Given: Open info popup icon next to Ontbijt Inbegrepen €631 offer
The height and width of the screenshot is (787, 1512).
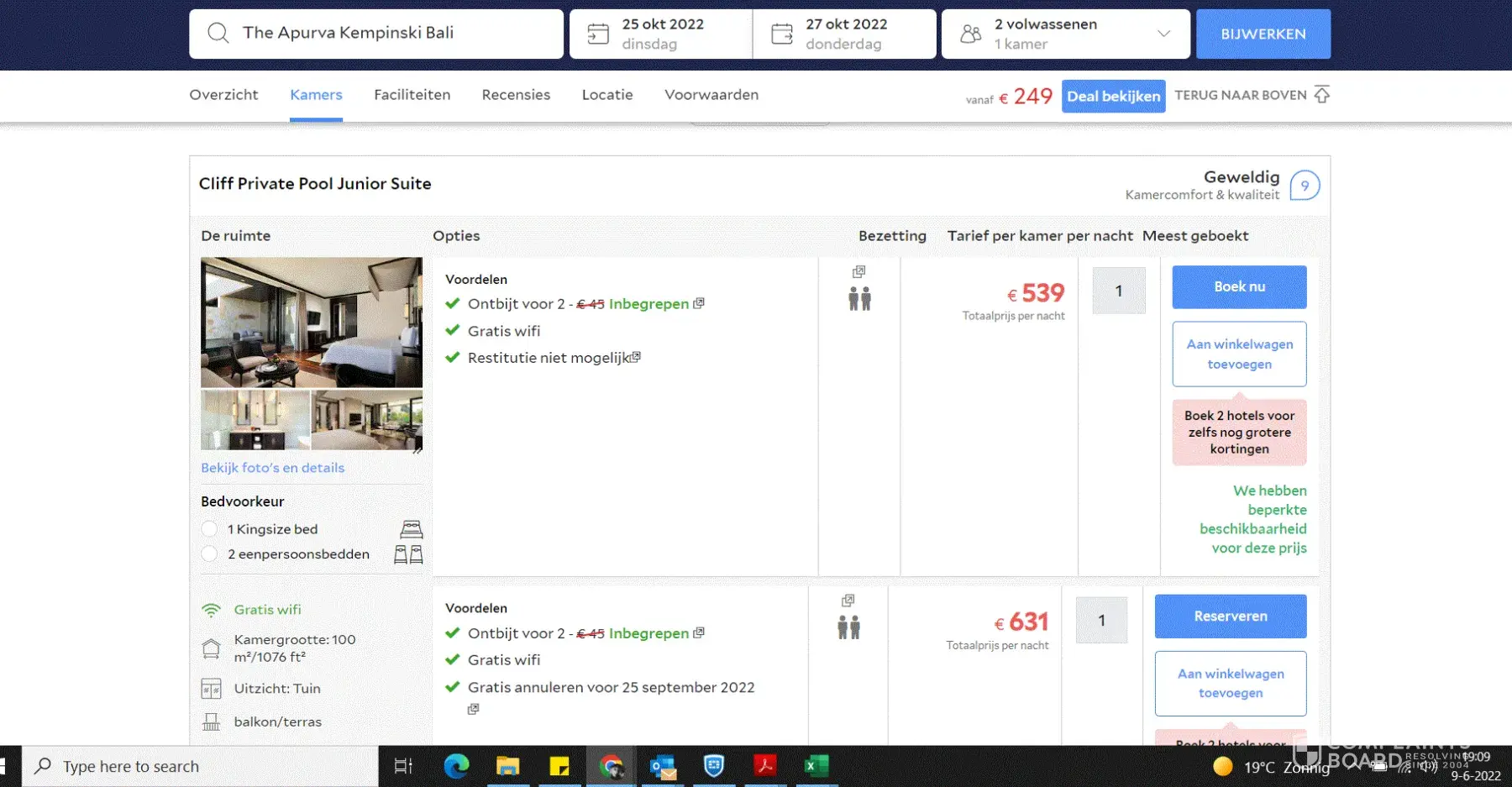Looking at the screenshot, I should (x=699, y=632).
